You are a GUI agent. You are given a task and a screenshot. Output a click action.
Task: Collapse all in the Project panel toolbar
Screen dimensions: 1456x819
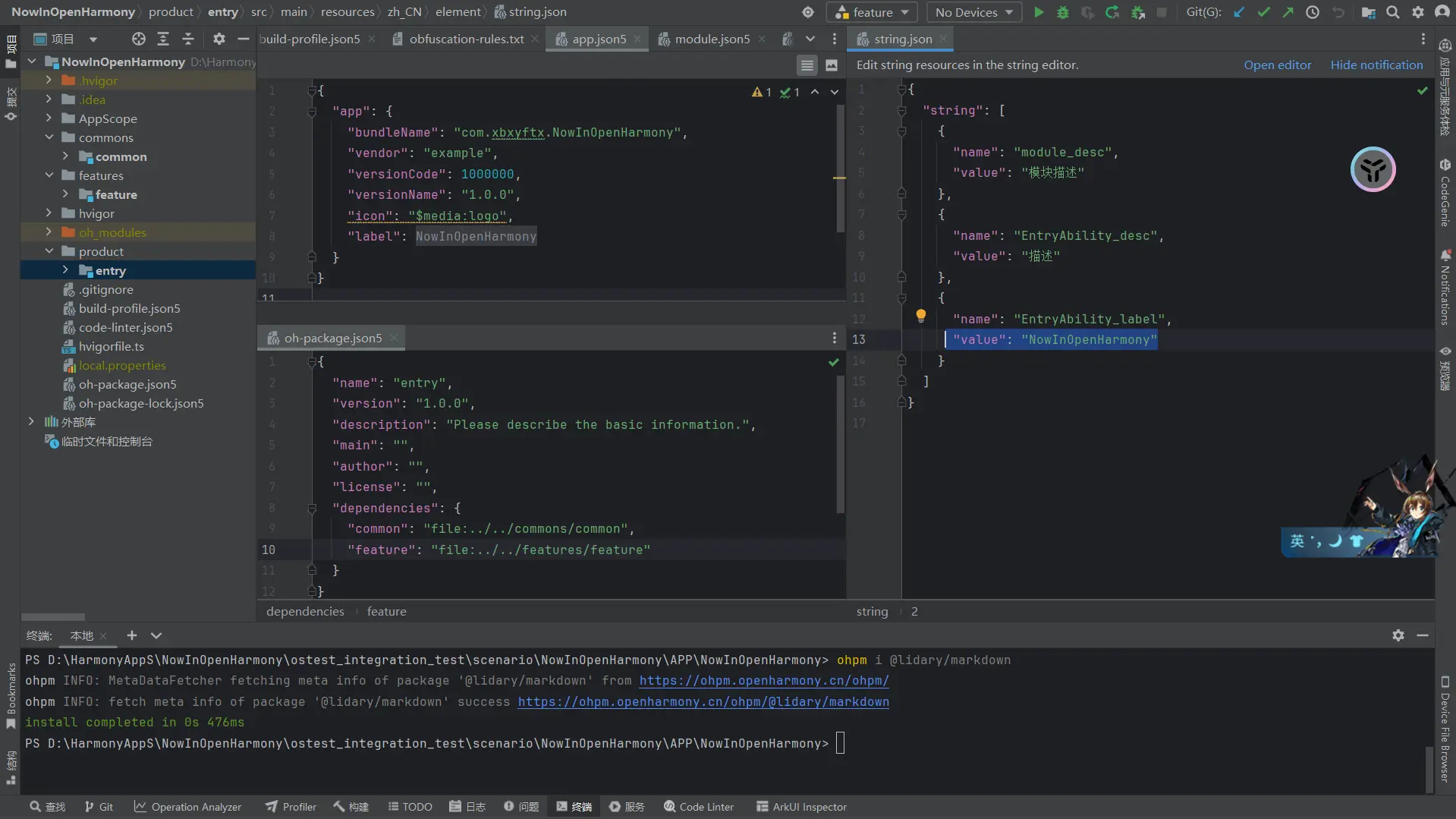pos(188,39)
